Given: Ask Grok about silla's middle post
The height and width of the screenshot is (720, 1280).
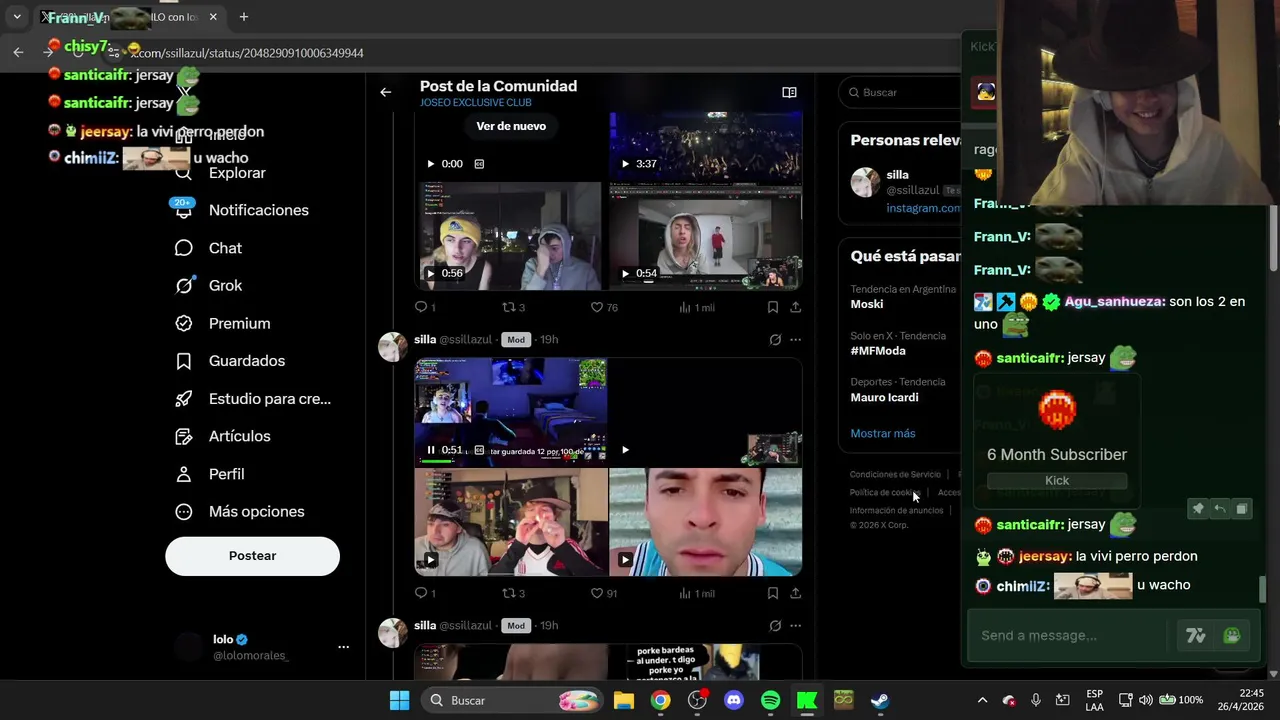Looking at the screenshot, I should (x=775, y=340).
